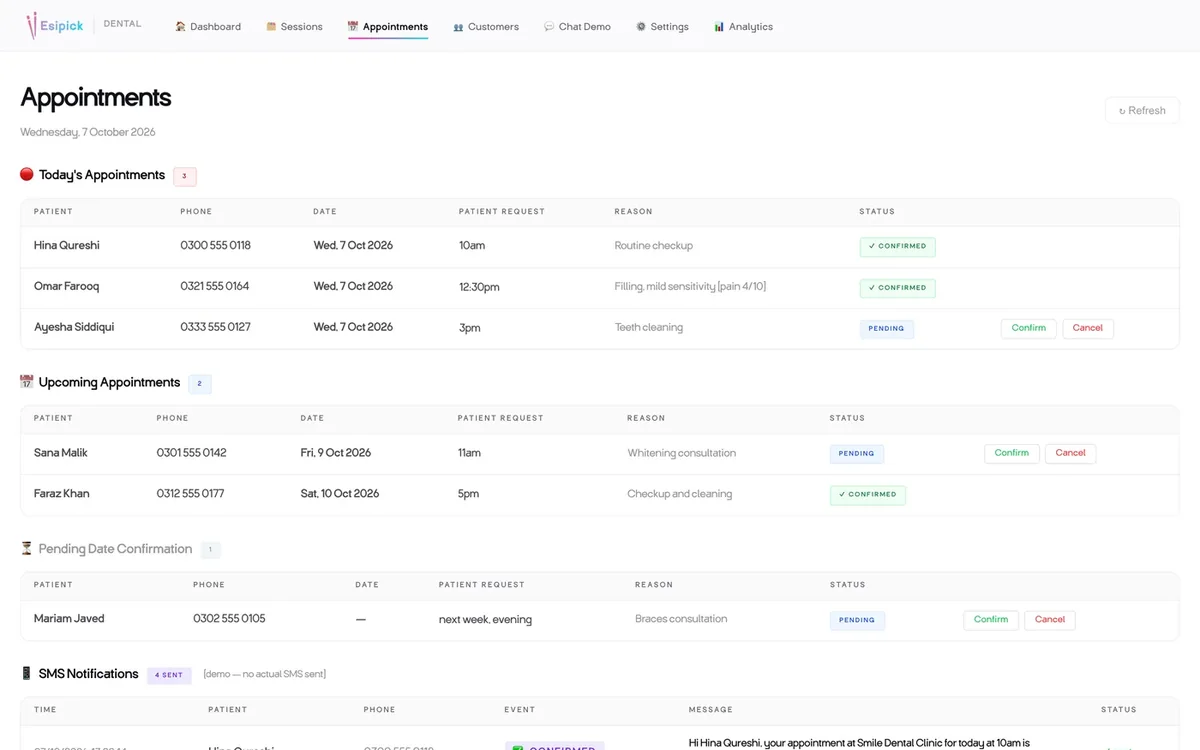Open the Chat Demo tab
Screen dimensions: 1200x750
coord(577,27)
